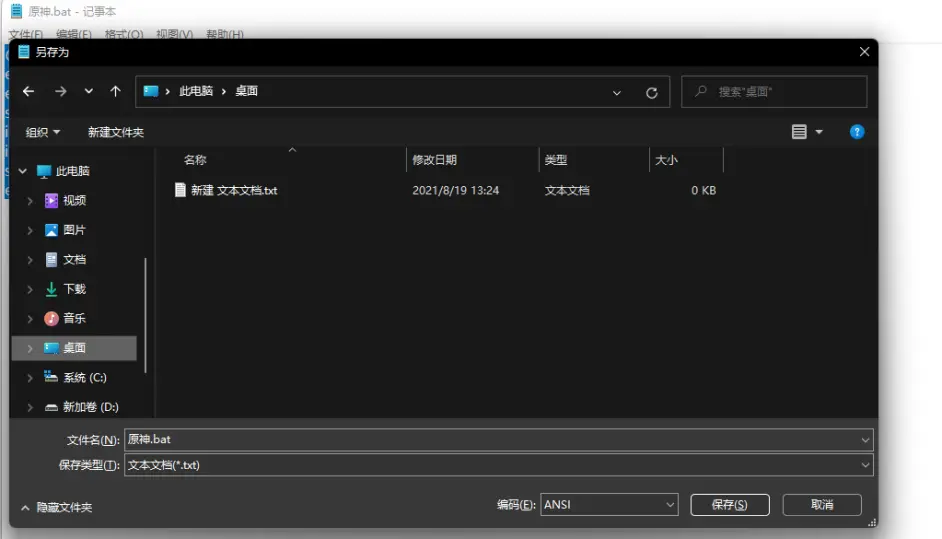Expand the address bar history dropdown

[616, 93]
